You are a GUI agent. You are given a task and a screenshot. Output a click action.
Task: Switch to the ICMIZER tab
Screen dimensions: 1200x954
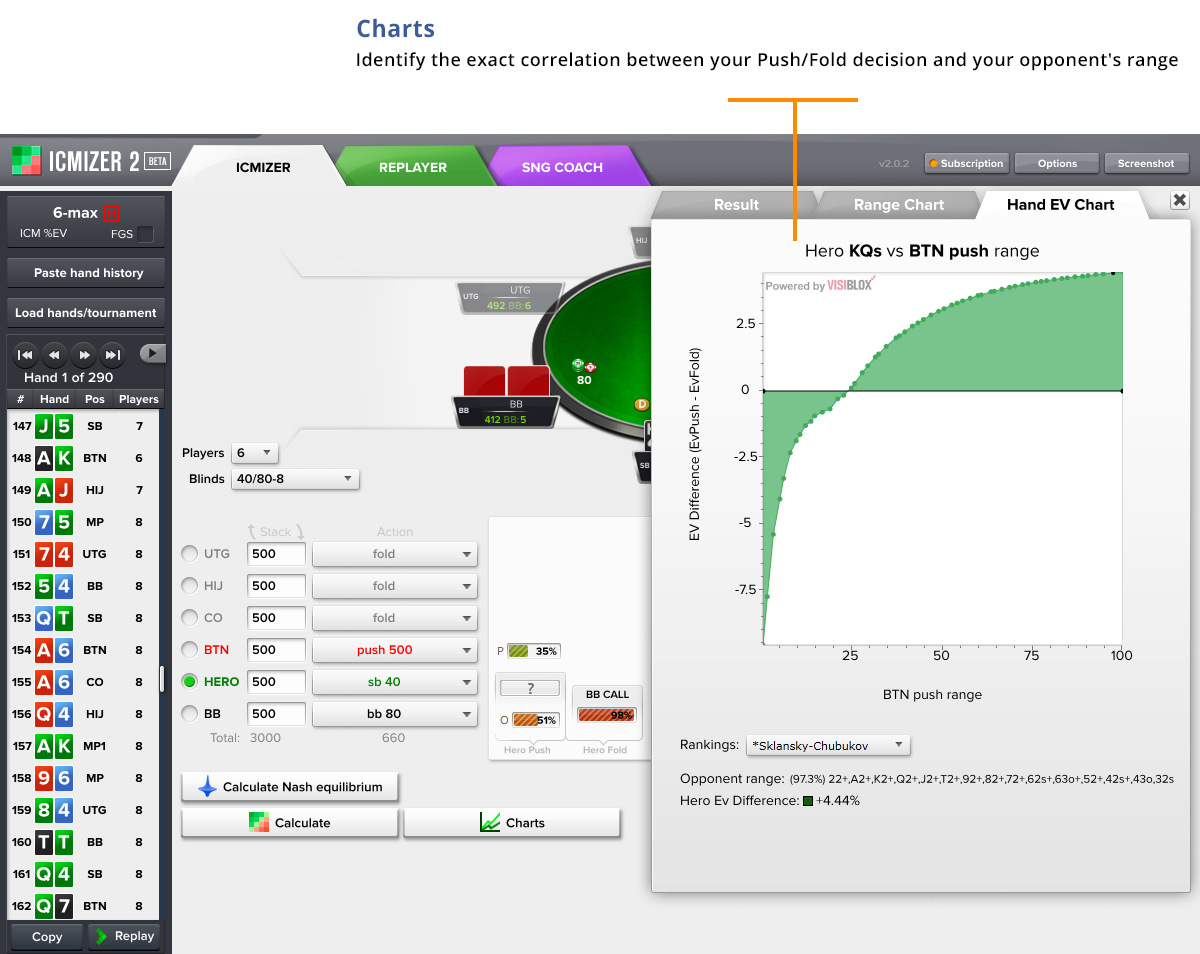[263, 167]
